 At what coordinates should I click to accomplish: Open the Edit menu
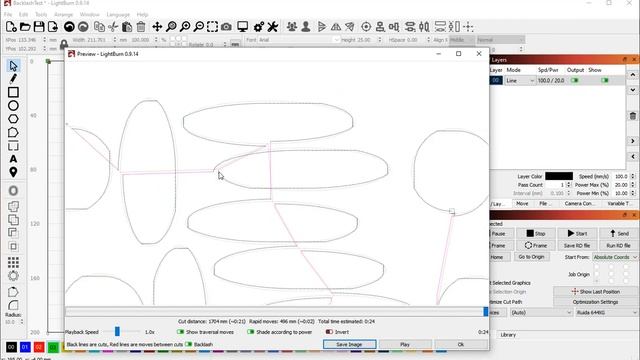coord(24,14)
